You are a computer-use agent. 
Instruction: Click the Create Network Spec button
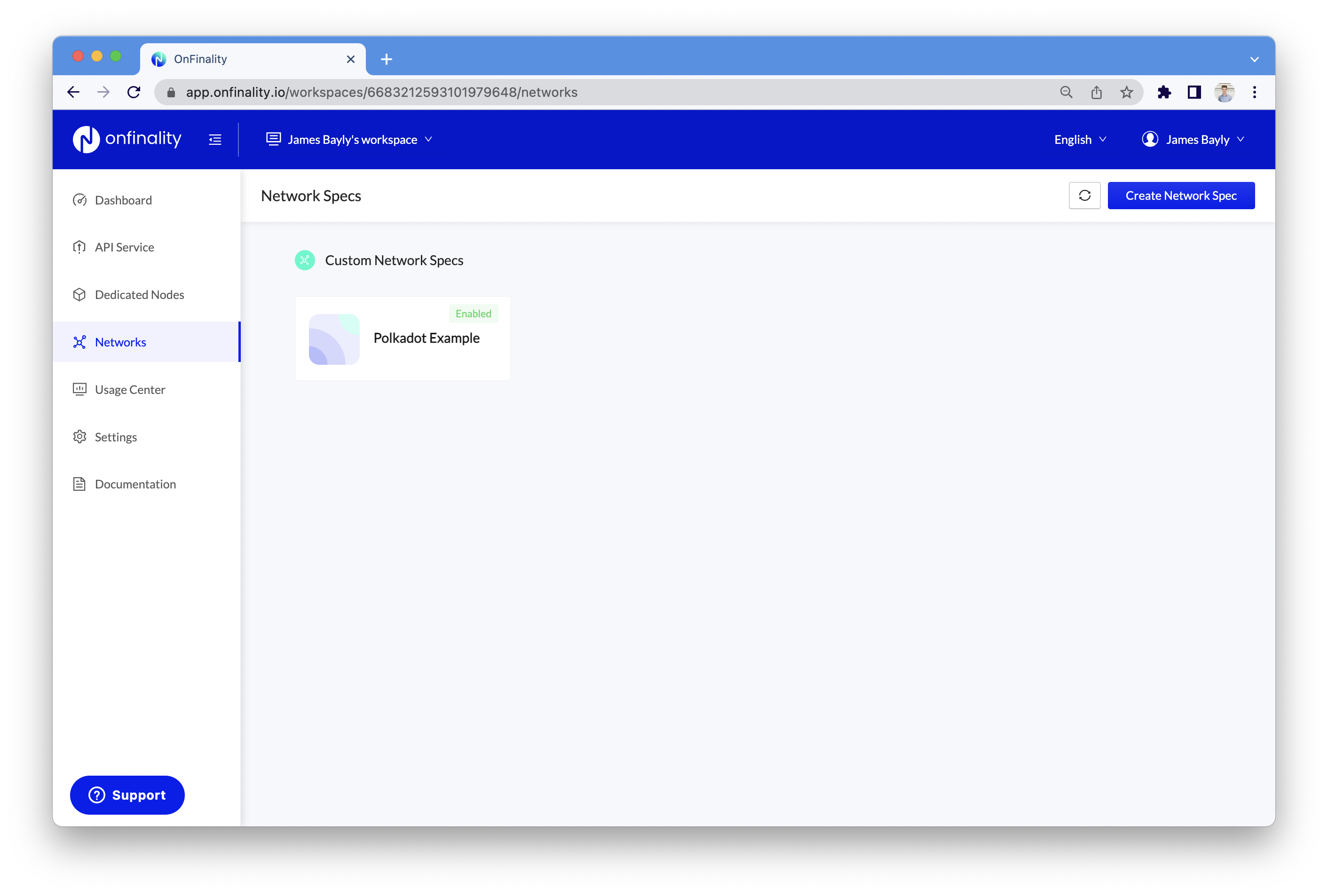(x=1180, y=196)
